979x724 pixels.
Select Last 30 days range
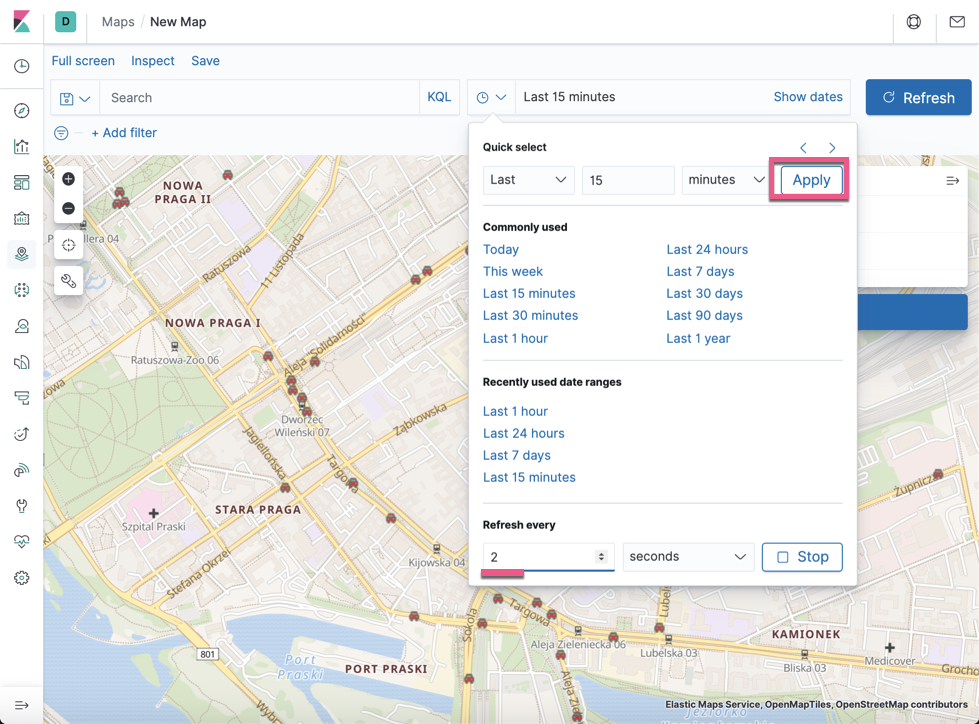pos(704,293)
